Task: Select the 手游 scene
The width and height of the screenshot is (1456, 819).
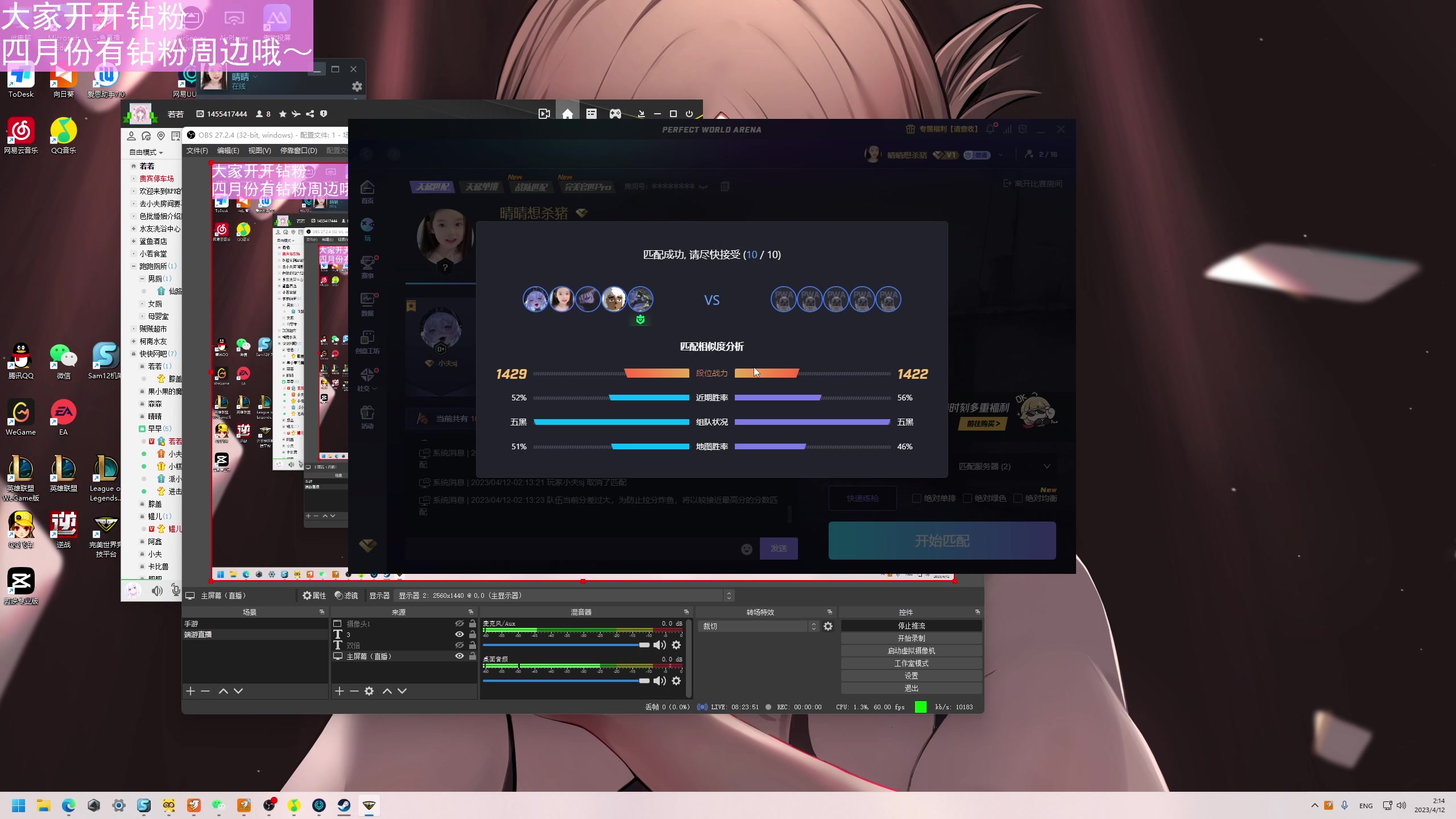Action: 254,624
